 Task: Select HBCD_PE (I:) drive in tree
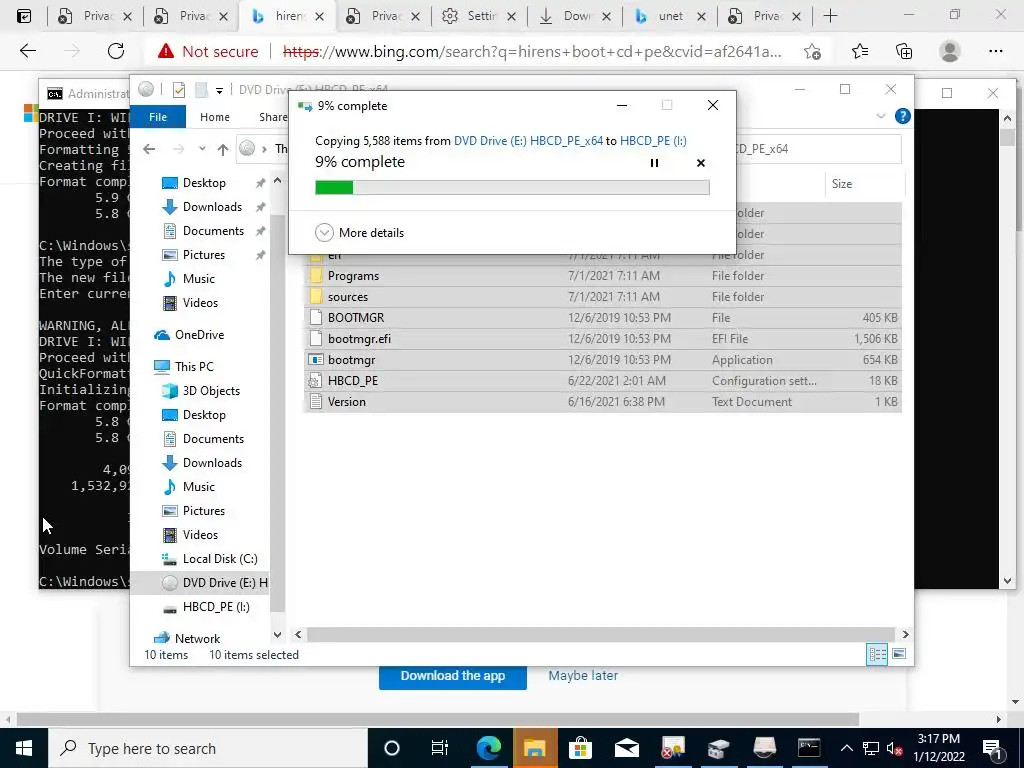[216, 607]
